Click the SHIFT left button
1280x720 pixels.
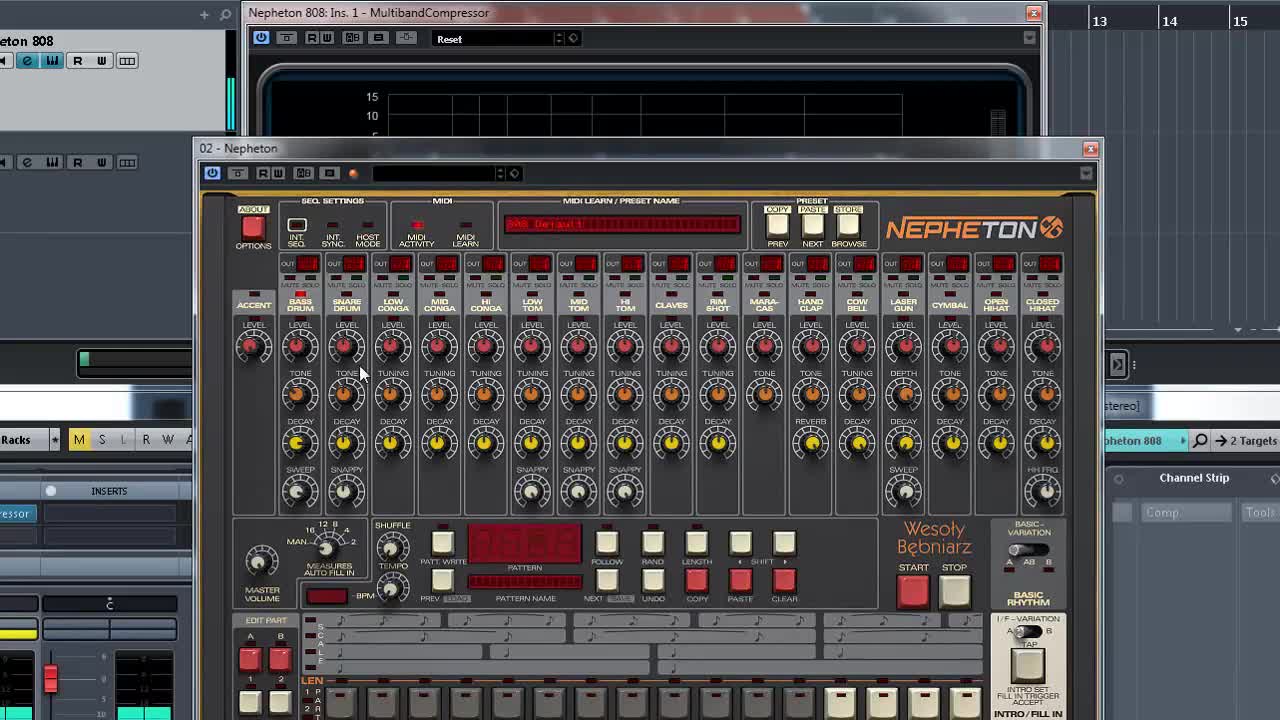click(741, 543)
